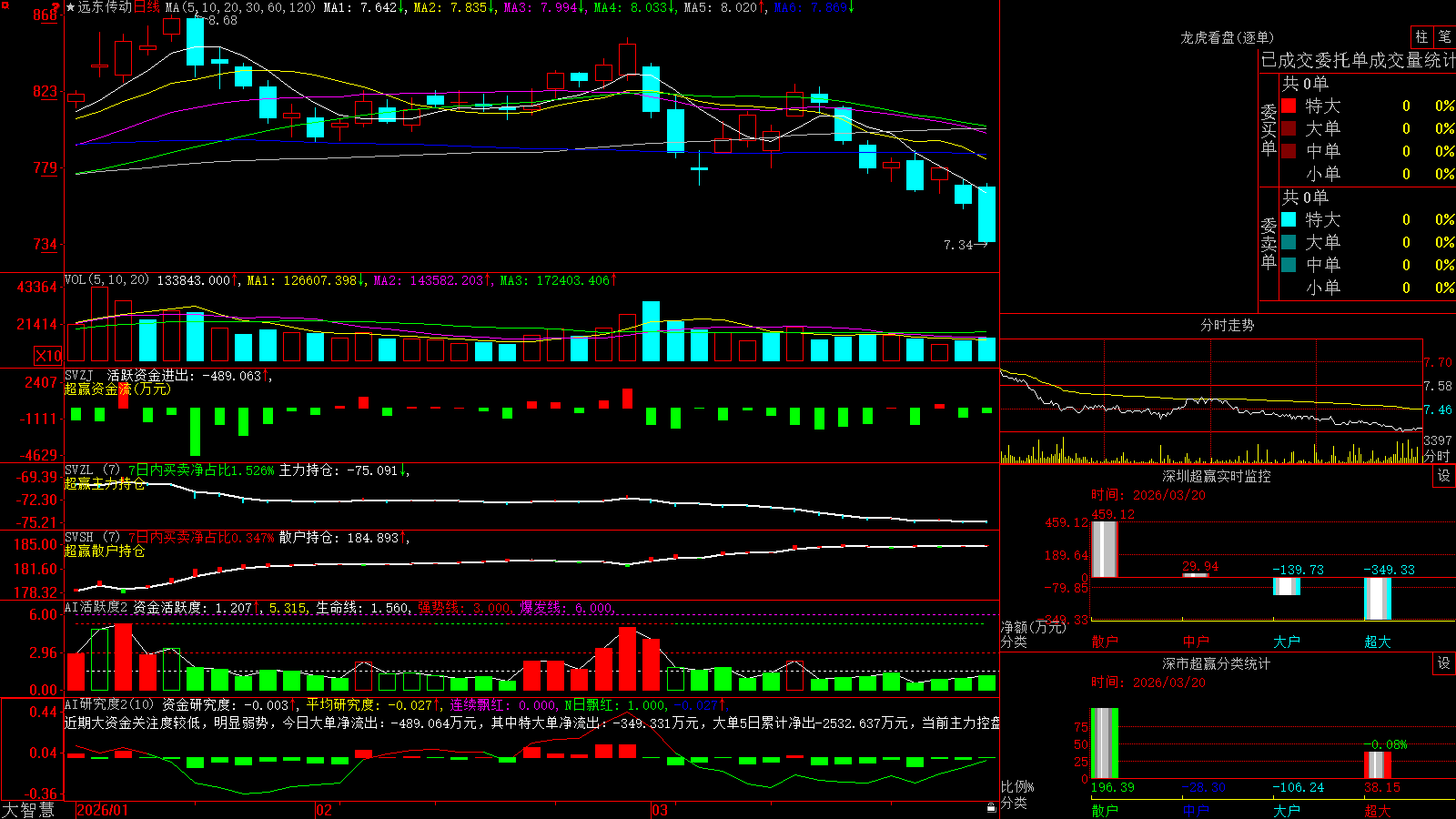Click the 38.15 超大 ratio value
This screenshot has height=819, width=1456.
pyautogui.click(x=1381, y=787)
